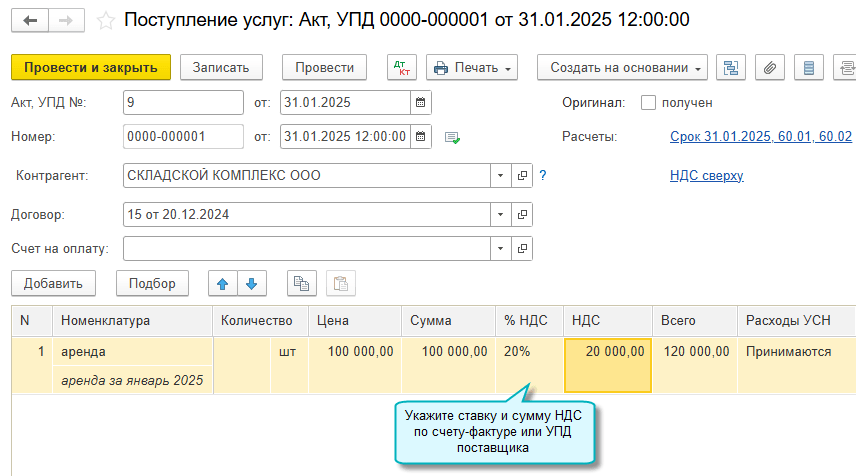The width and height of the screenshot is (856, 476).
Task: Open the Расчеты link Срок 31.01.2025, 60.01, 60.02
Action: click(x=761, y=136)
